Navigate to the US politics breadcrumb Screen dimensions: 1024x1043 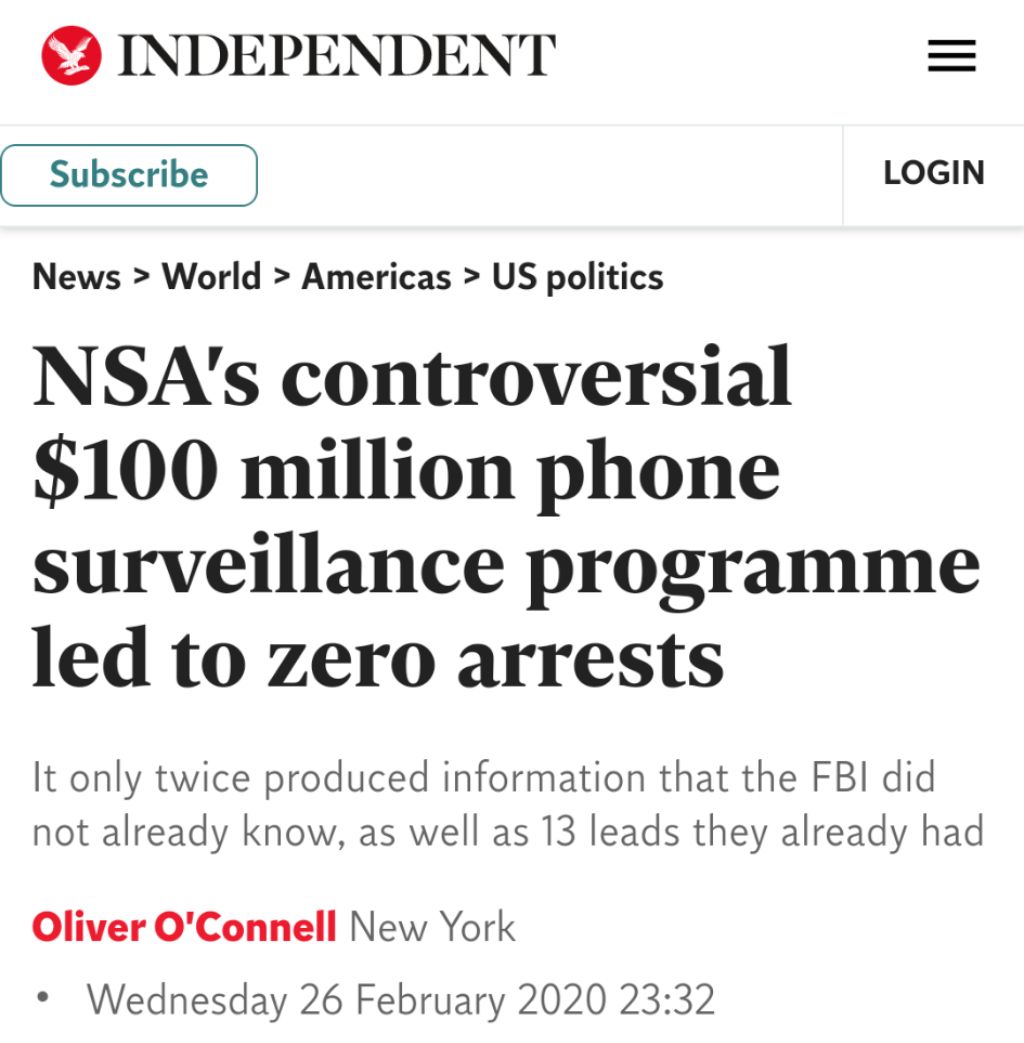click(x=577, y=277)
